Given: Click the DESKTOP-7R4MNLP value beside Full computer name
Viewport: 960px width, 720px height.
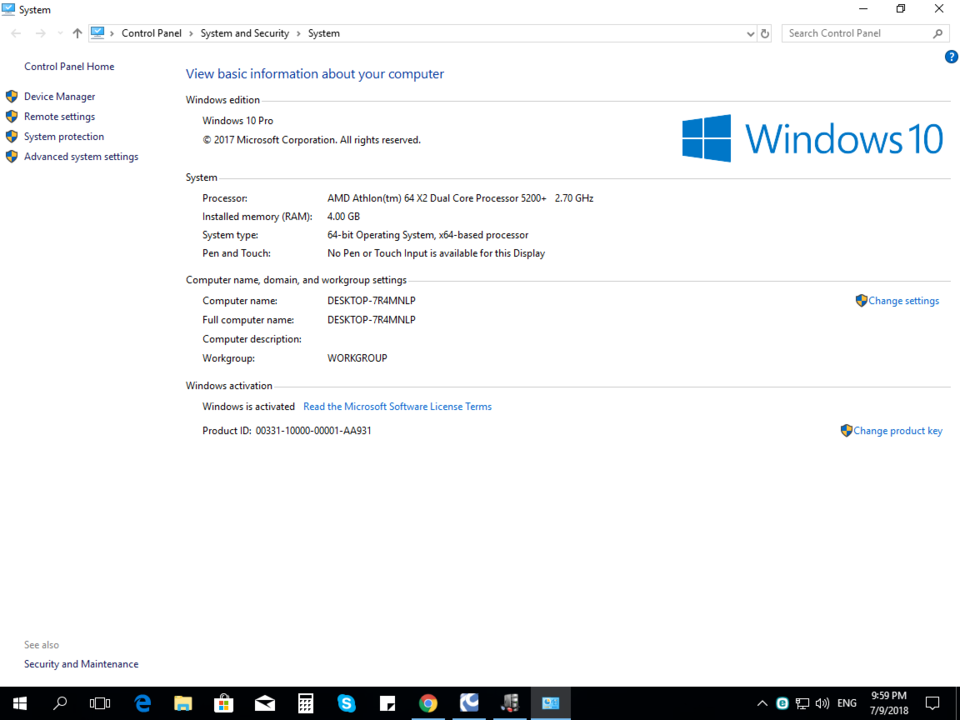Looking at the screenshot, I should (371, 320).
